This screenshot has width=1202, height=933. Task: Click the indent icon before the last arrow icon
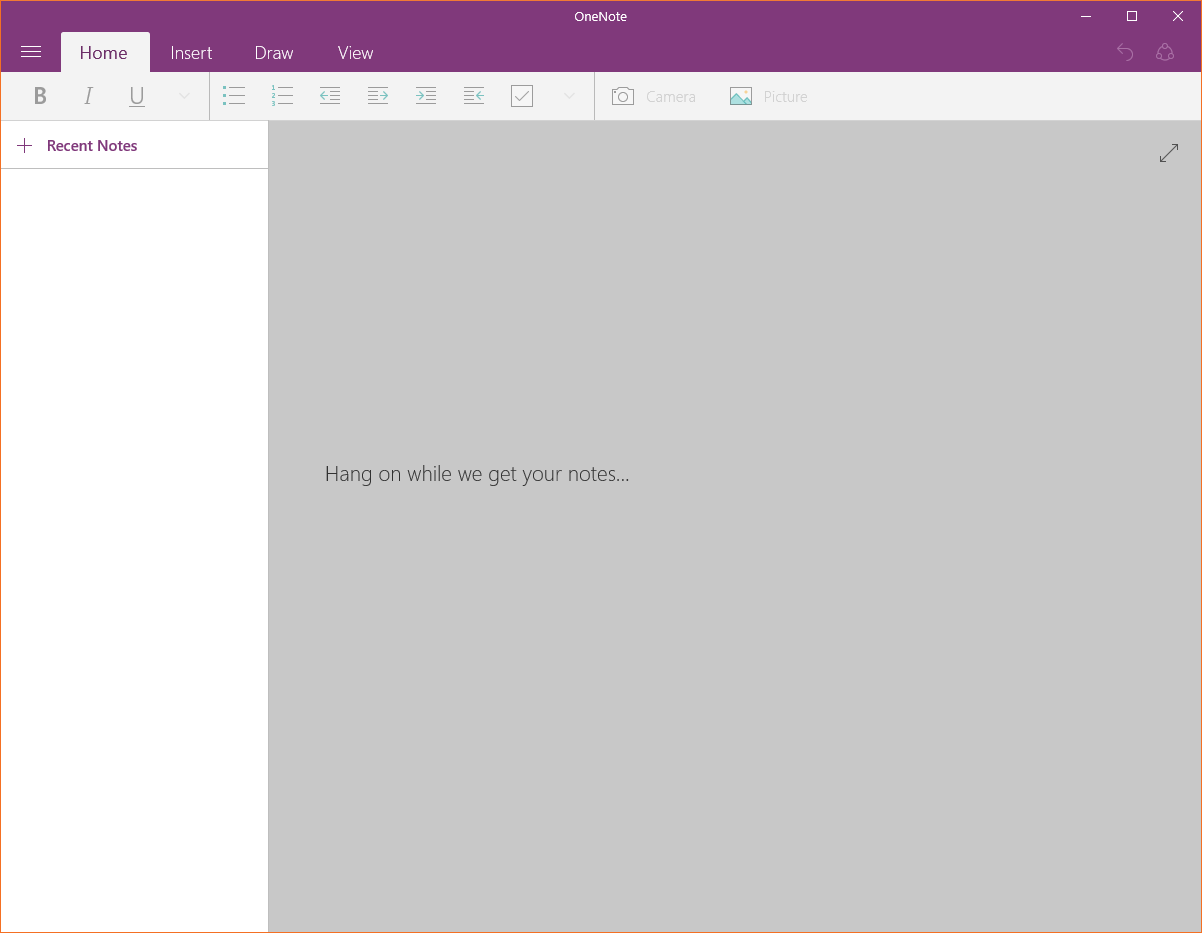tap(426, 96)
